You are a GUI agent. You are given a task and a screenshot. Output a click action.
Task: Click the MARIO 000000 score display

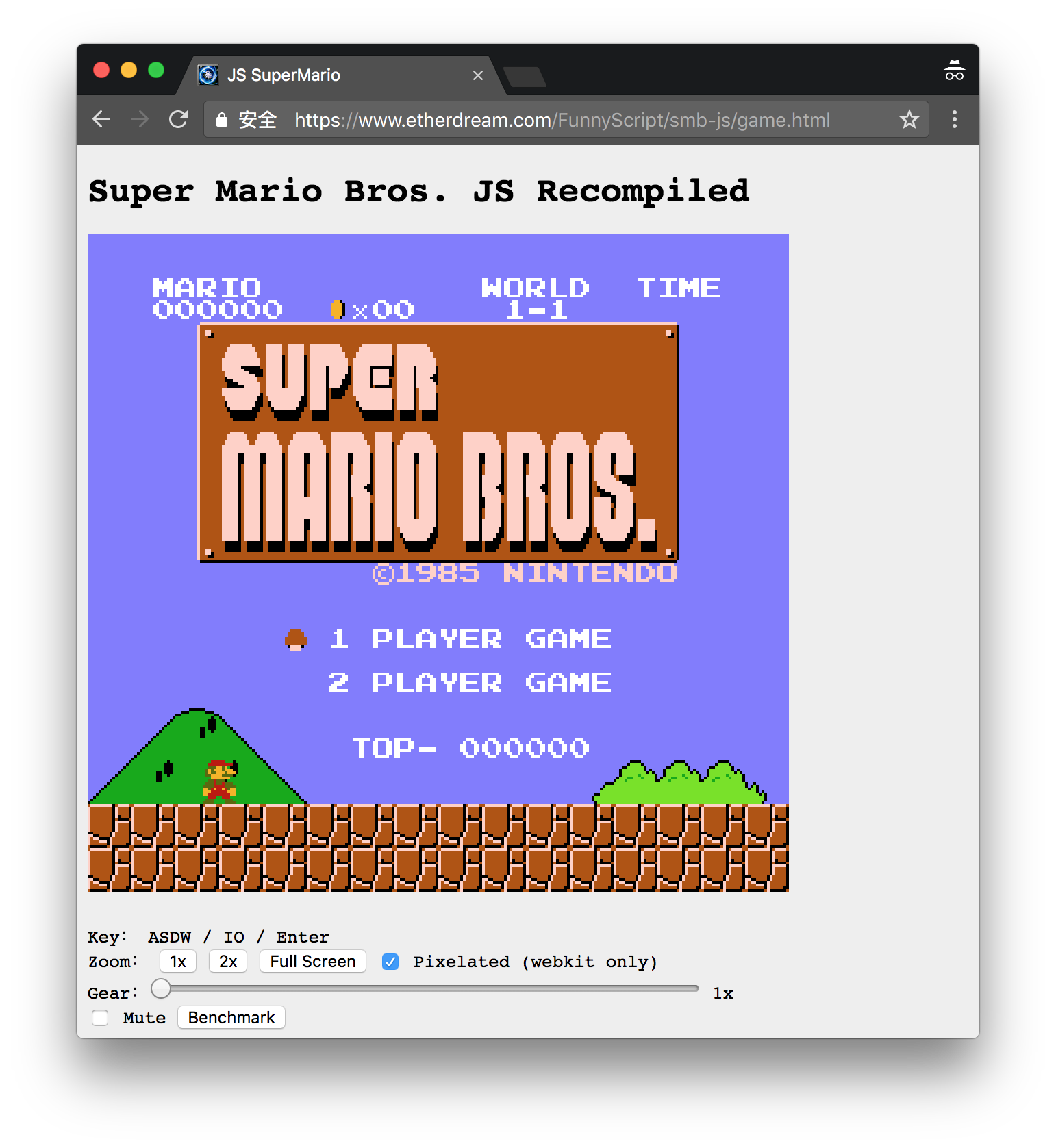click(x=218, y=299)
